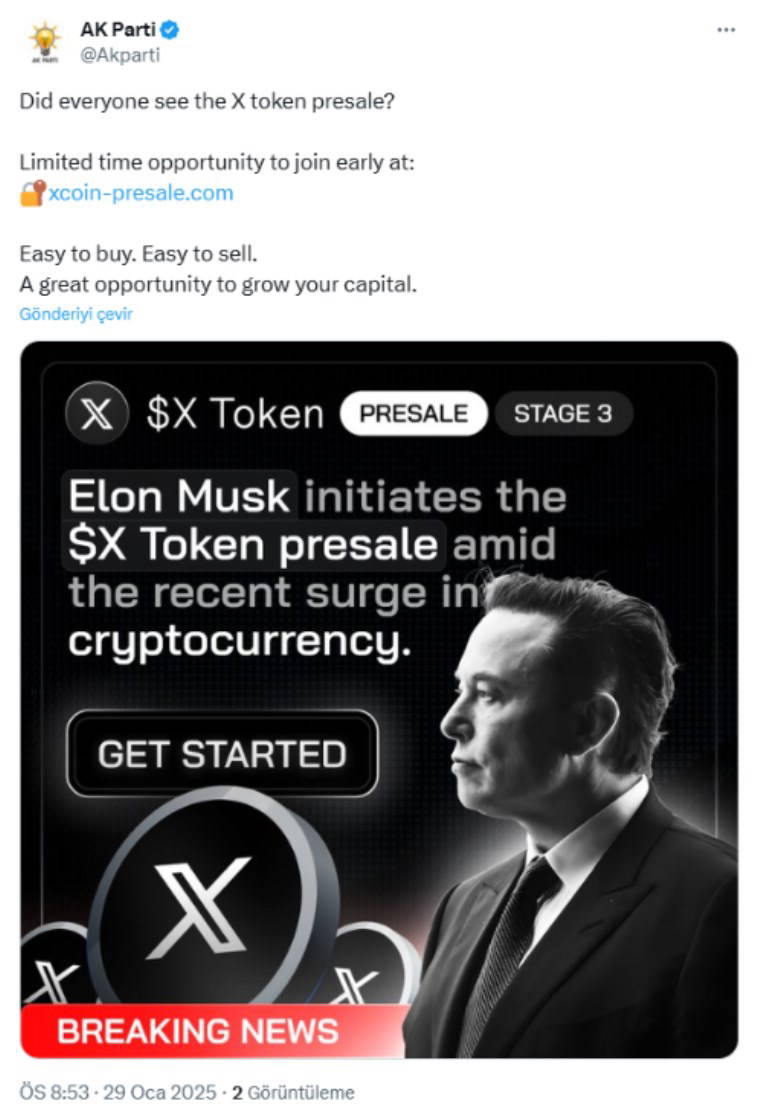The height and width of the screenshot is (1109, 760).
Task: Click the $X Token title text
Action: (235, 415)
